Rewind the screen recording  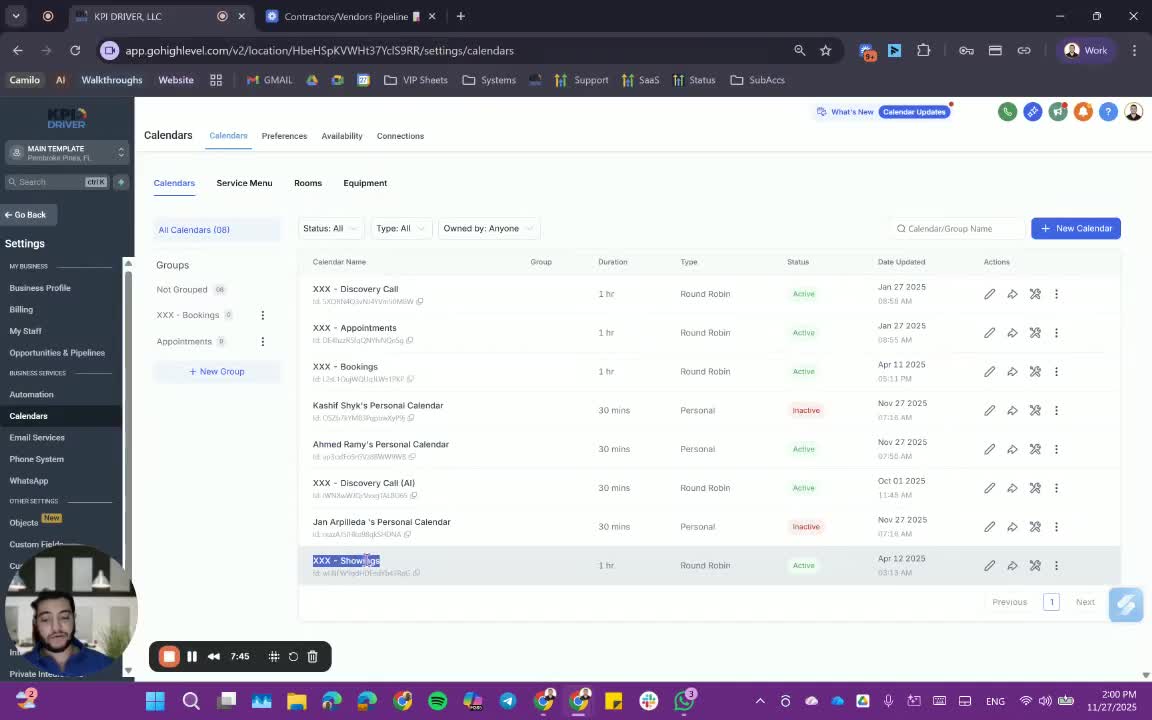[214, 657]
